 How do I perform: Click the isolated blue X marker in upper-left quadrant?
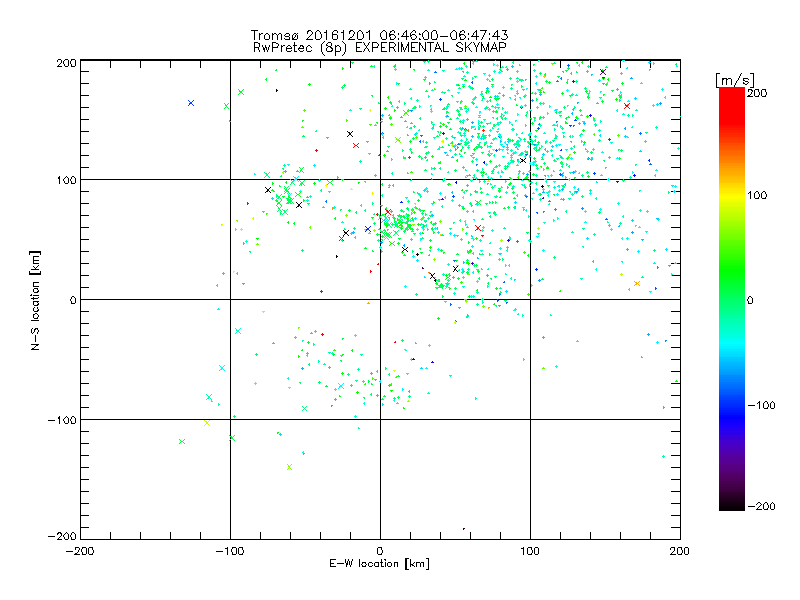(191, 103)
